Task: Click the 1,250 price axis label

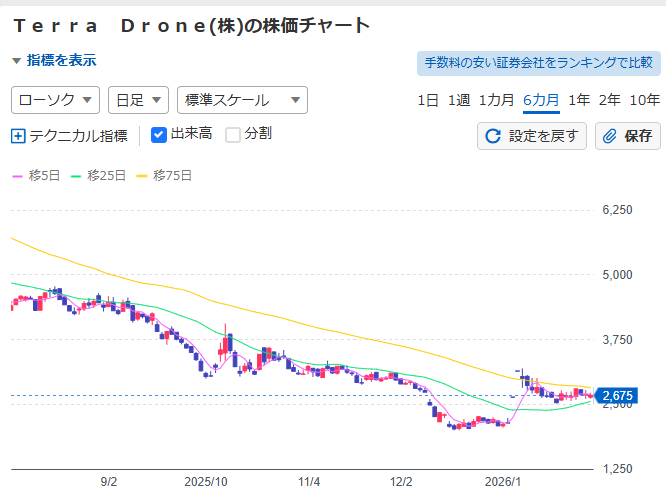Action: (618, 469)
